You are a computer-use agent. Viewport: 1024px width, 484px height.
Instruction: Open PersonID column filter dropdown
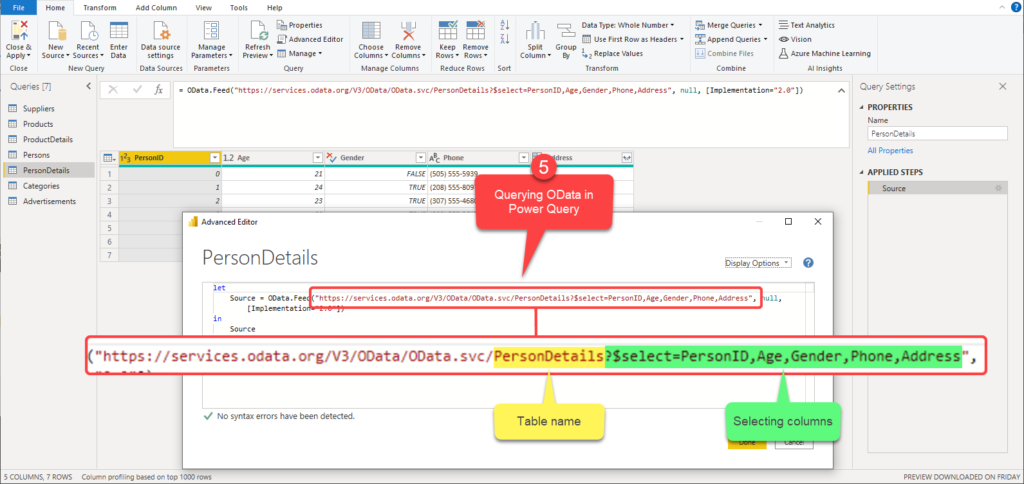pos(214,157)
